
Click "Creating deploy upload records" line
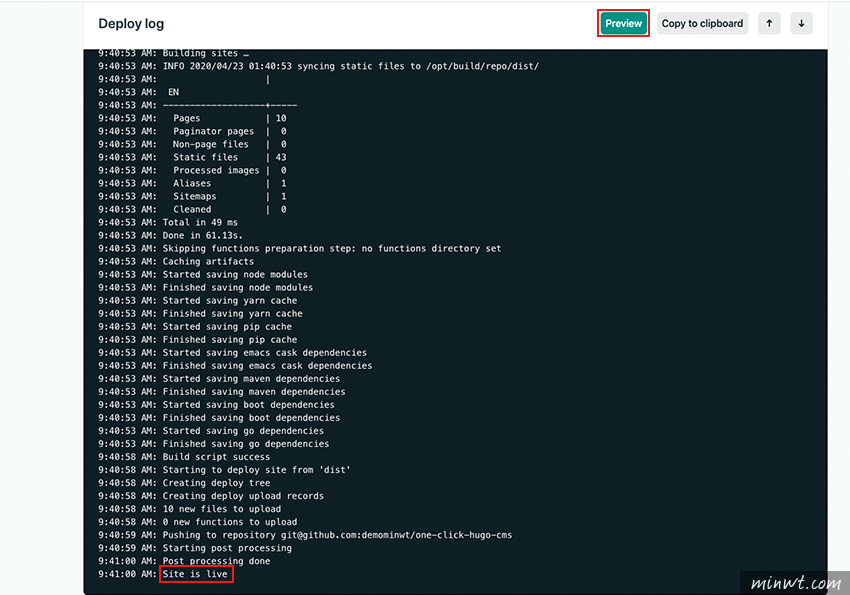pyautogui.click(x=211, y=496)
